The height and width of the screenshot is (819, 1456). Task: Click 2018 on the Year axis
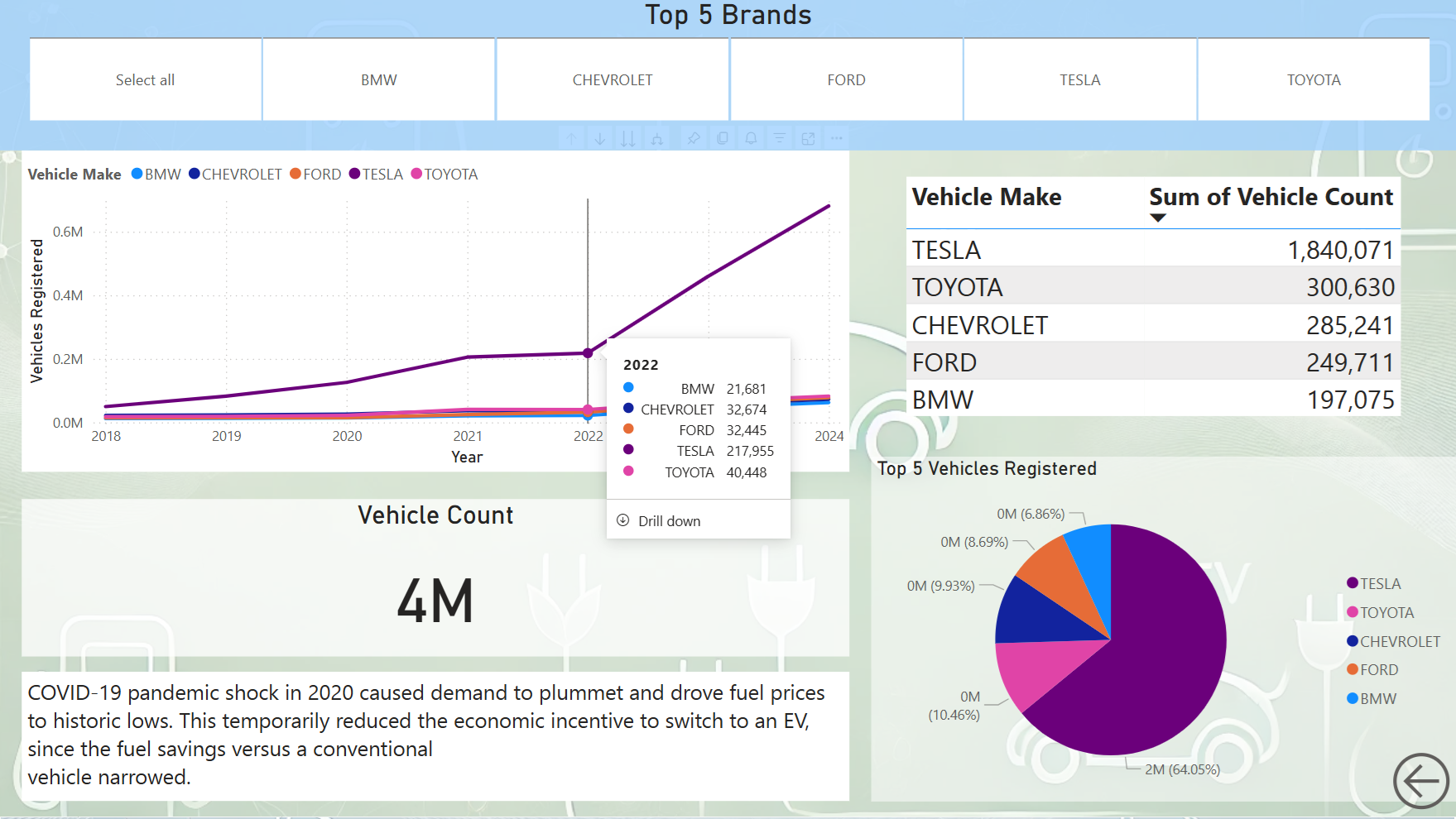point(106,436)
